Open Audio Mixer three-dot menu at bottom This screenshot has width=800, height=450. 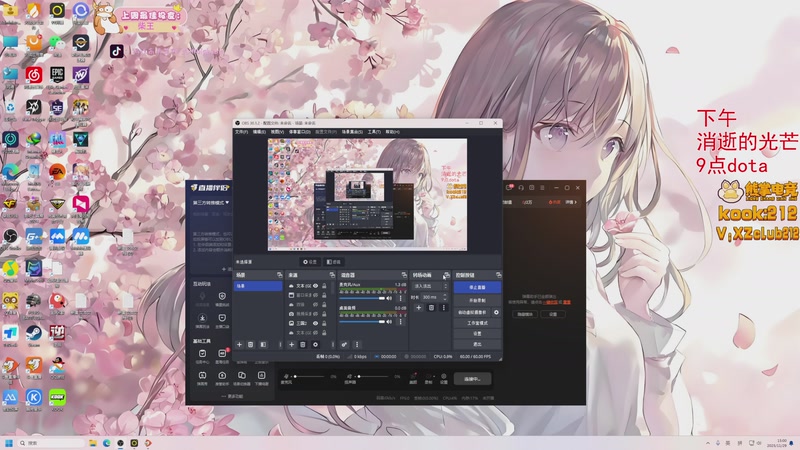tap(357, 344)
